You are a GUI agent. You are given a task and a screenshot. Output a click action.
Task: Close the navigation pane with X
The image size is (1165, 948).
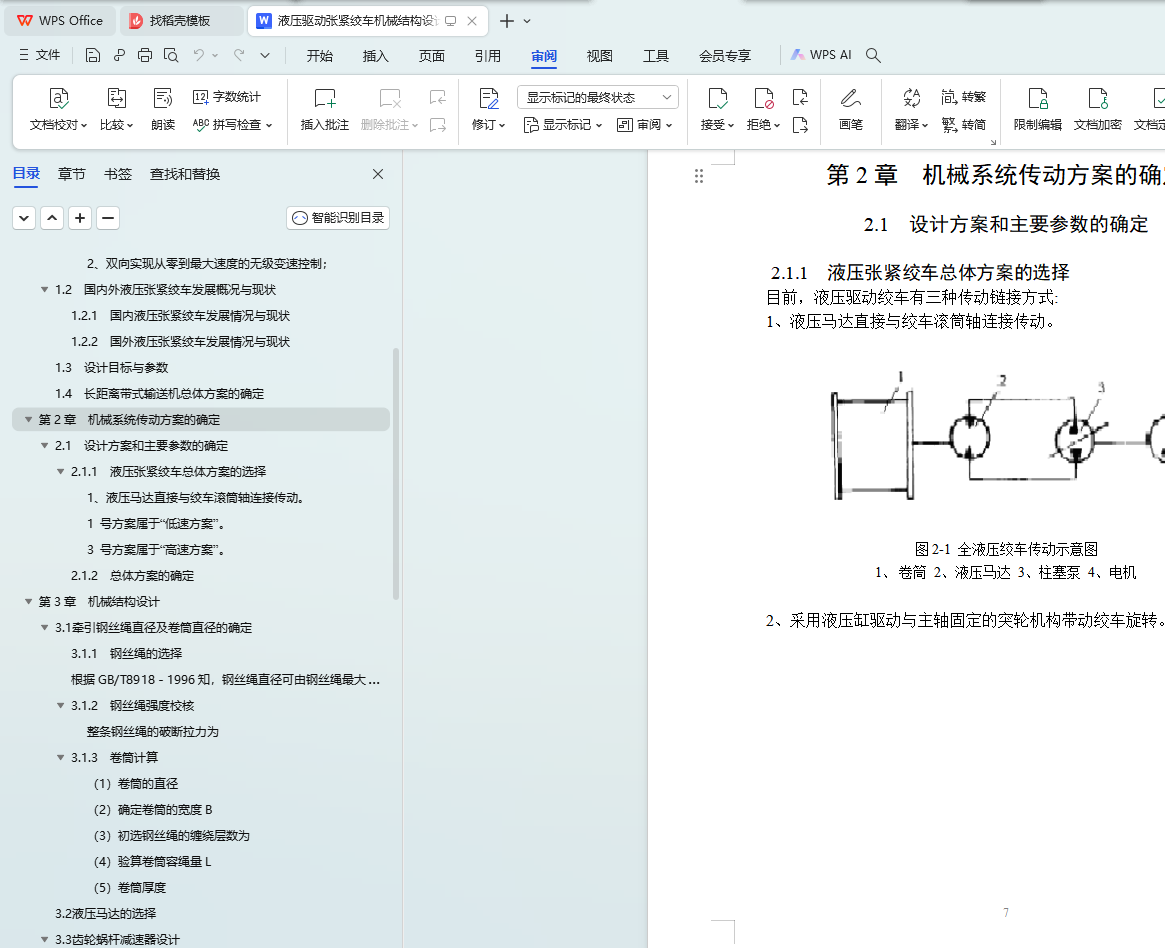click(378, 174)
